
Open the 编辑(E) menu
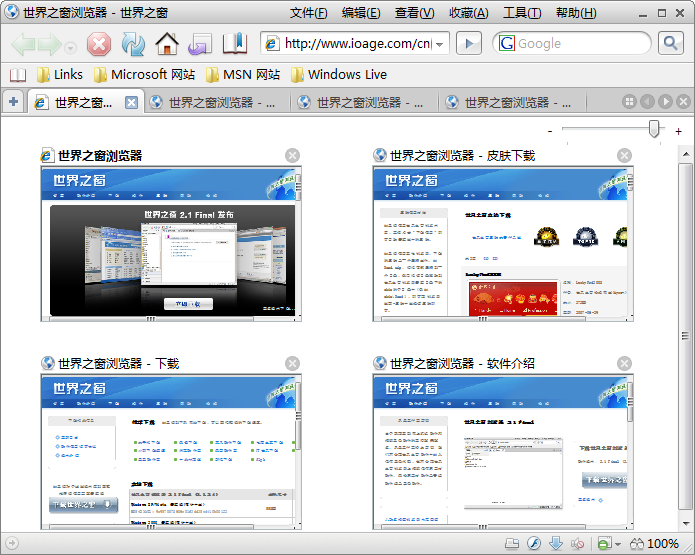tap(361, 13)
